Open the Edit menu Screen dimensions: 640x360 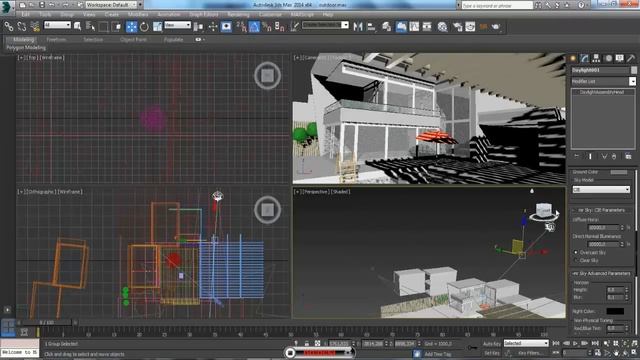(x=25, y=14)
